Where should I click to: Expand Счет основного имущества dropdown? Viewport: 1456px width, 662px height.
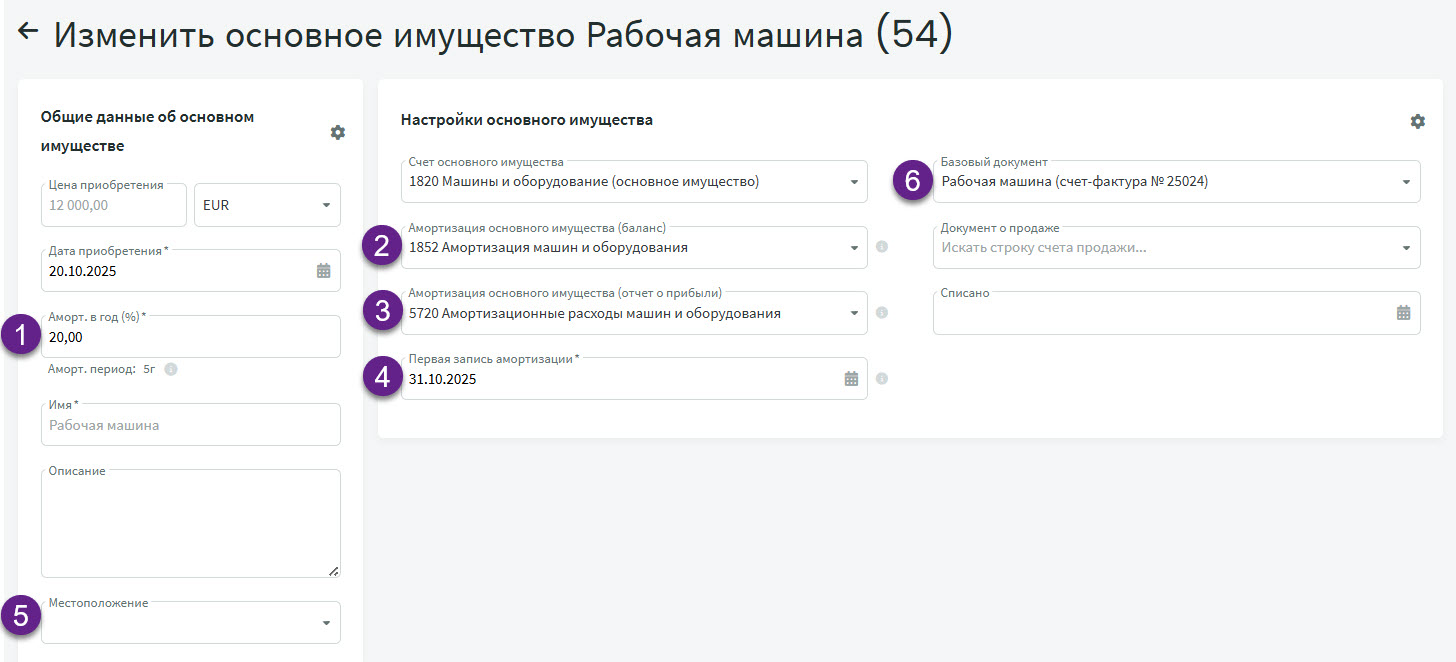click(853, 182)
